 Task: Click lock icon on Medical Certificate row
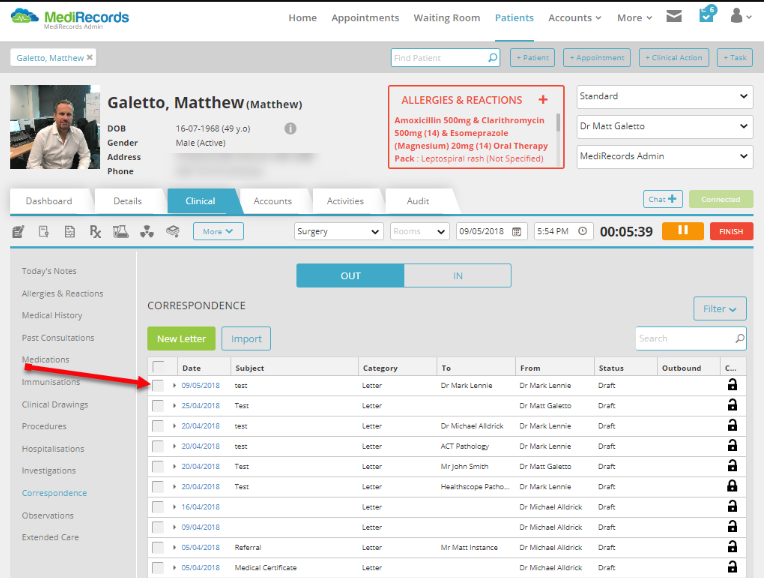pyautogui.click(x=732, y=567)
